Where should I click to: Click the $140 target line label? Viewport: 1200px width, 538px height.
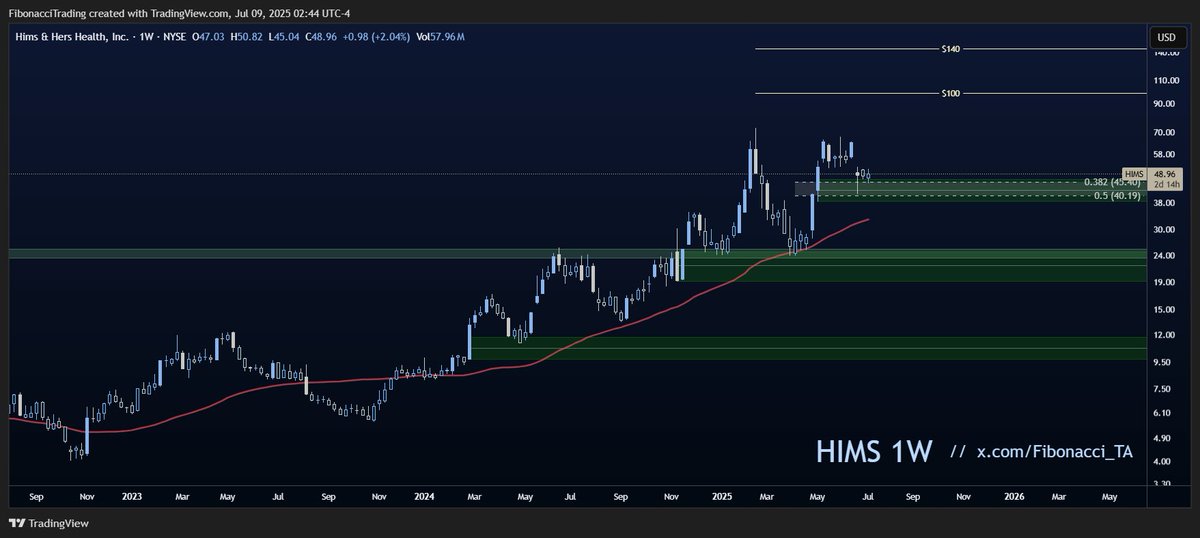click(950, 48)
